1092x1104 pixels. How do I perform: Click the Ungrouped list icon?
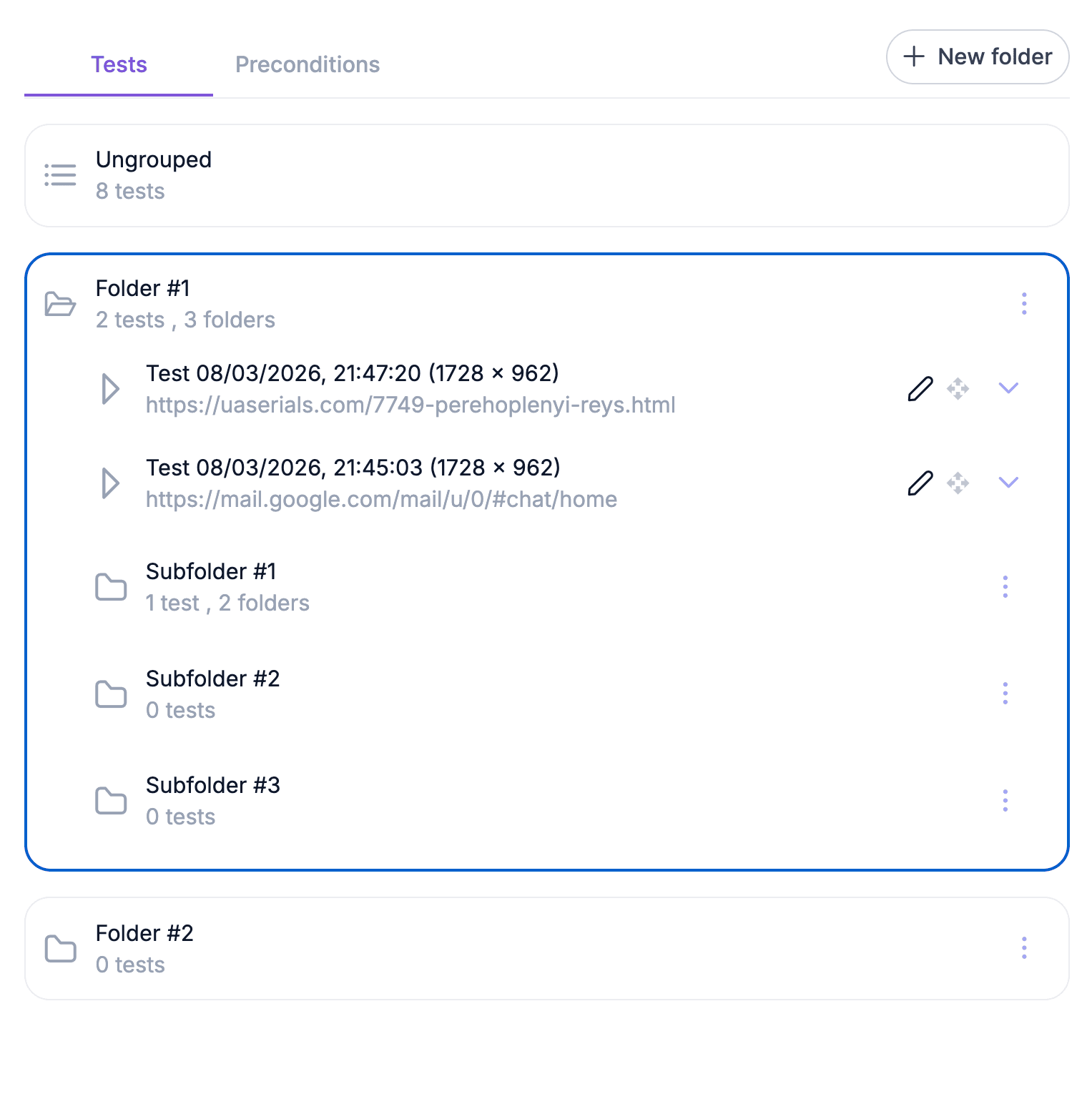coord(60,174)
